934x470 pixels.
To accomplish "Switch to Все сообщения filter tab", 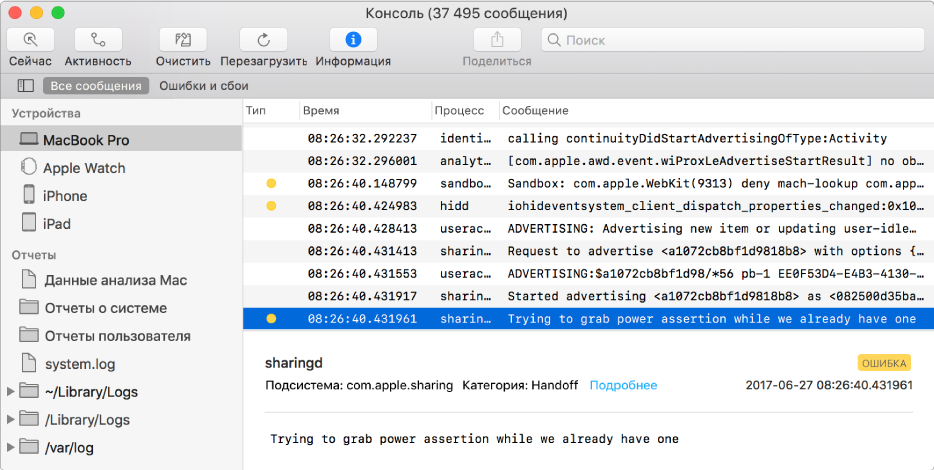I will (x=96, y=86).
